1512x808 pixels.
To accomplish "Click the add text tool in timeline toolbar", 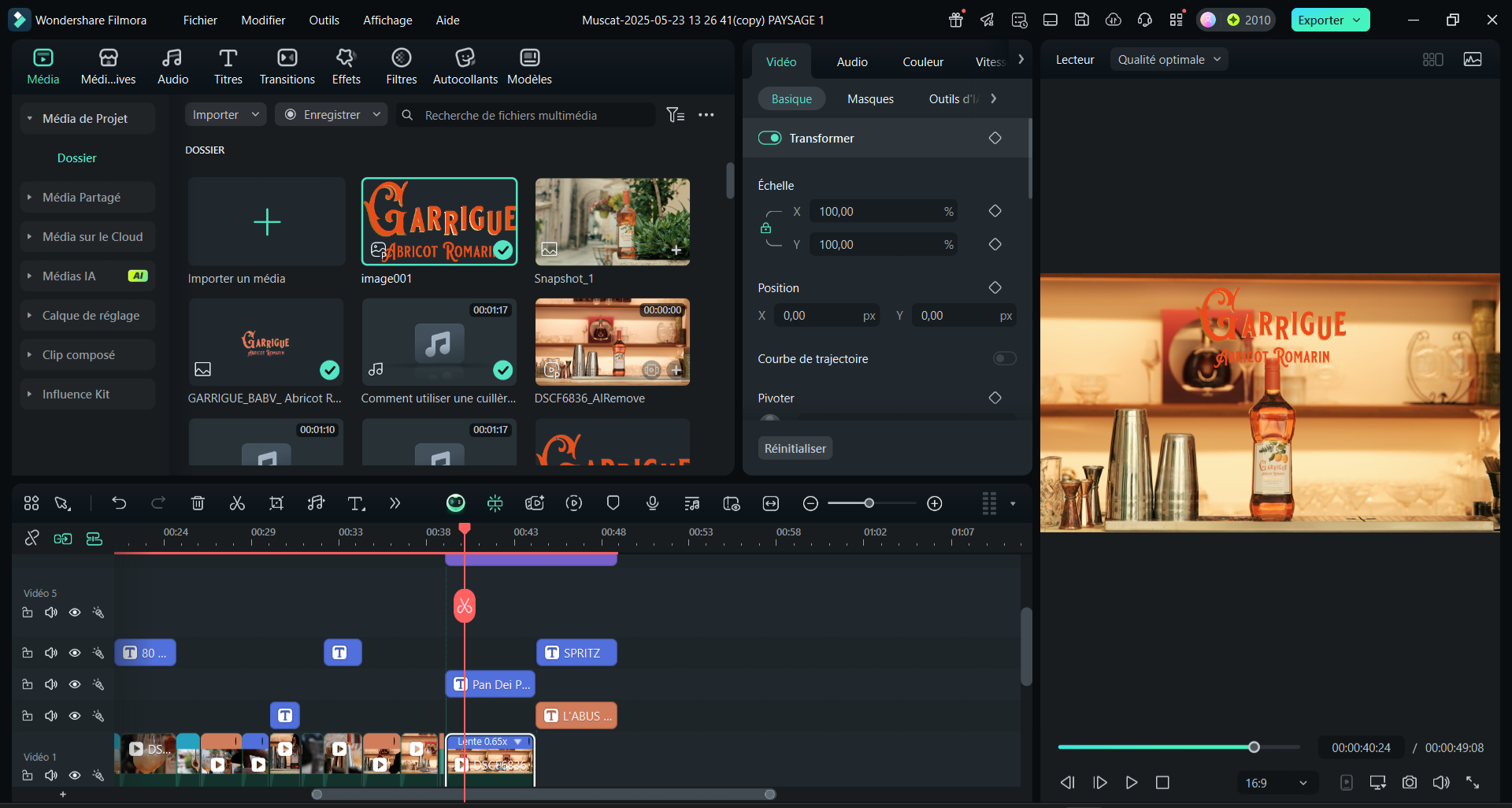I will pyautogui.click(x=356, y=503).
